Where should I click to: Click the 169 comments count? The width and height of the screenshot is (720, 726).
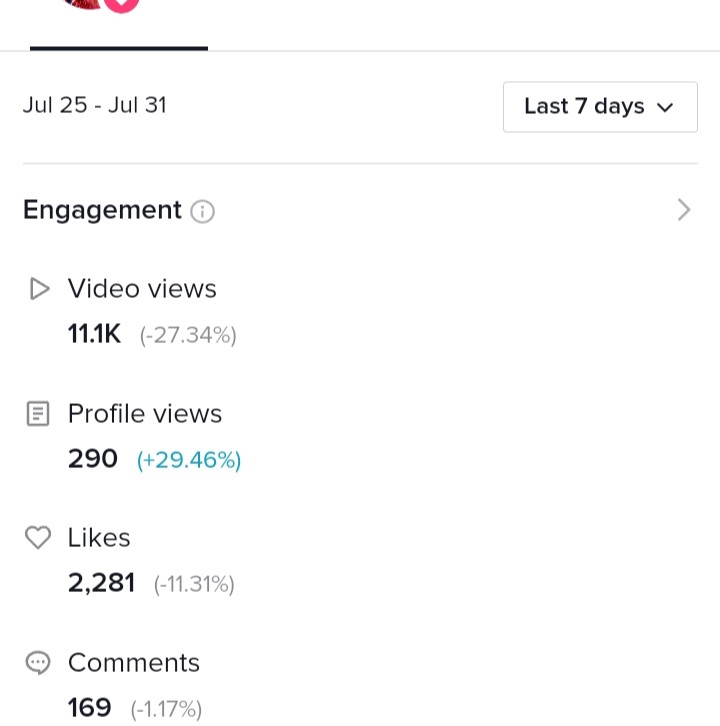(x=89, y=707)
